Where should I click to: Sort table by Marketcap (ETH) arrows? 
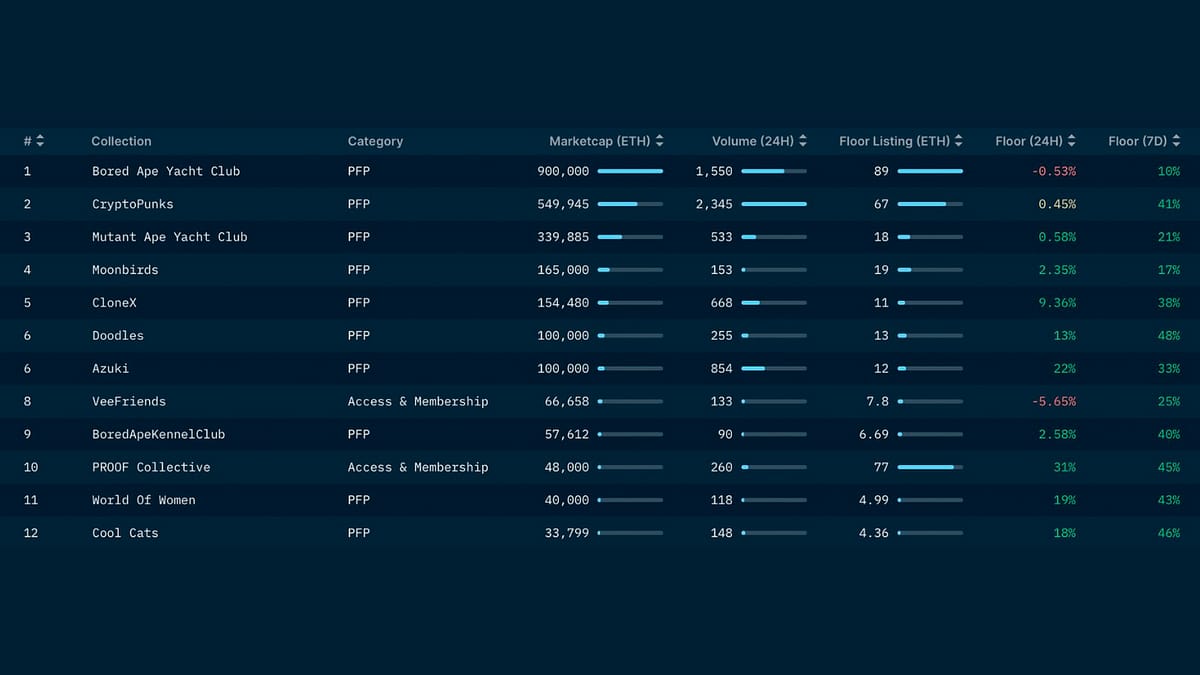point(660,141)
